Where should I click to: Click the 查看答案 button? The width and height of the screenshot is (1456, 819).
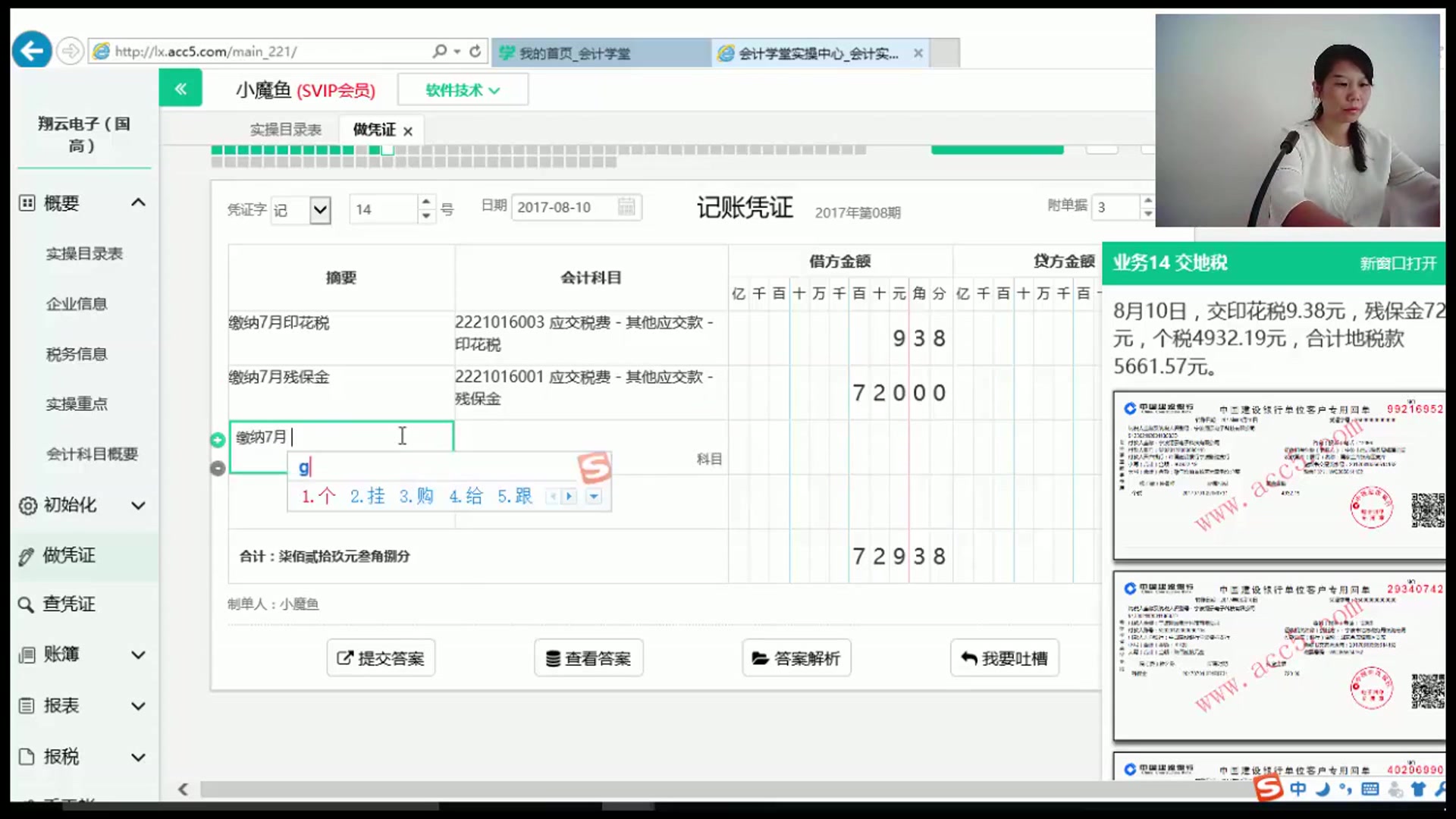tap(588, 658)
